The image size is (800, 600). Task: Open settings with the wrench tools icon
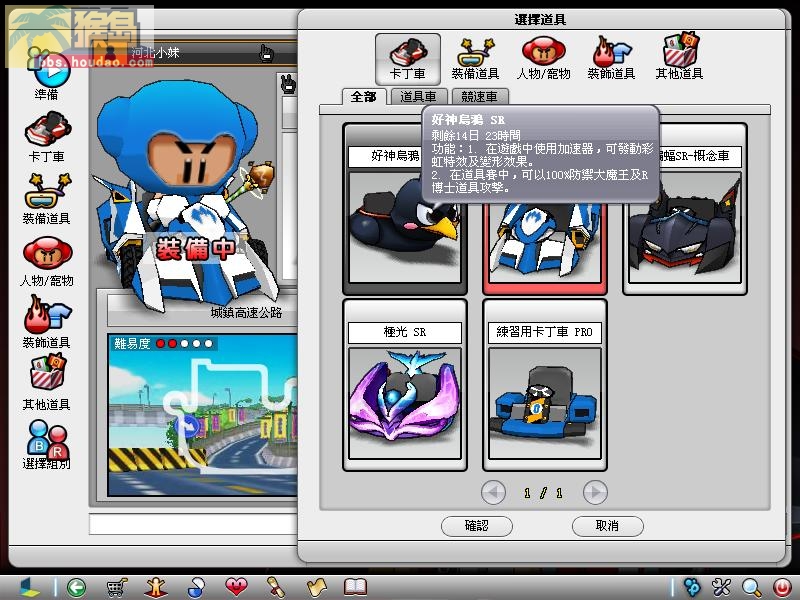click(721, 587)
